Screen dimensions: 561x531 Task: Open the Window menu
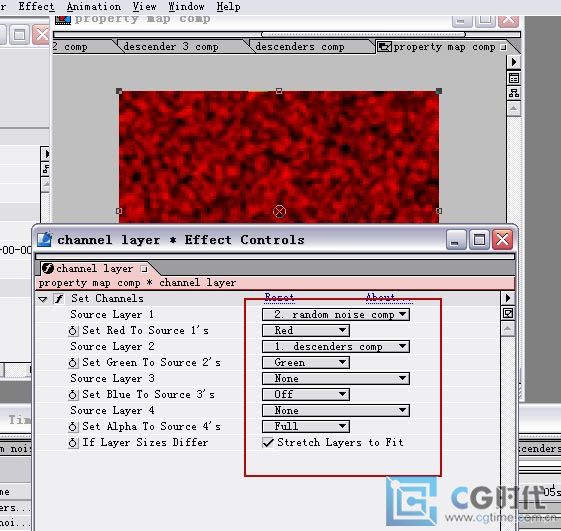pos(186,6)
